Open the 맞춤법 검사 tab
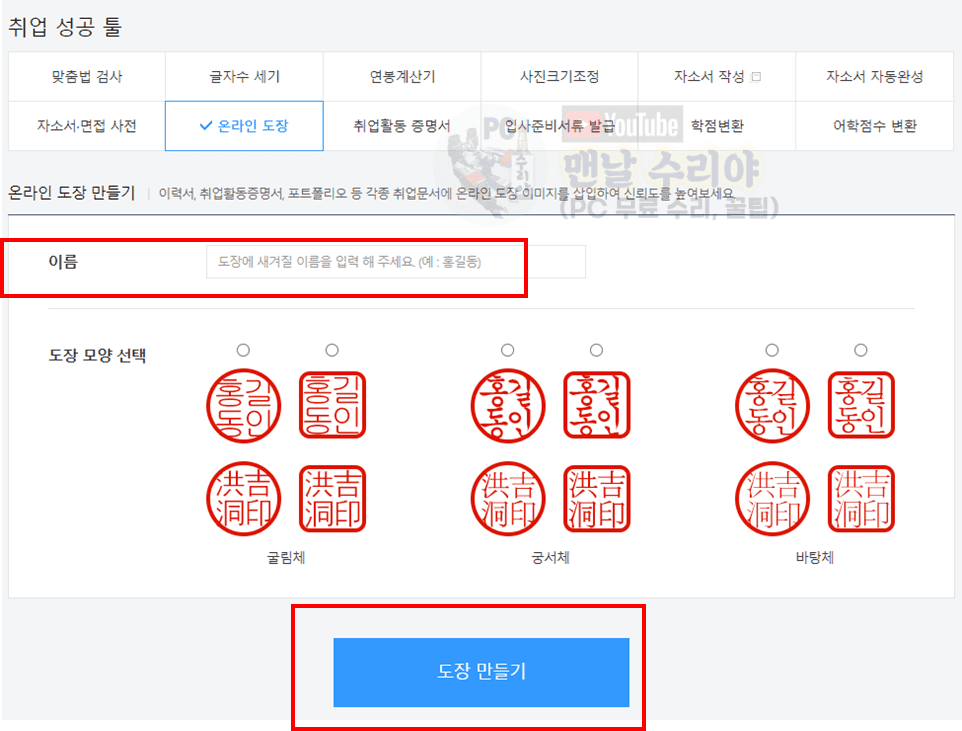This screenshot has height=731, width=962. pyautogui.click(x=87, y=77)
